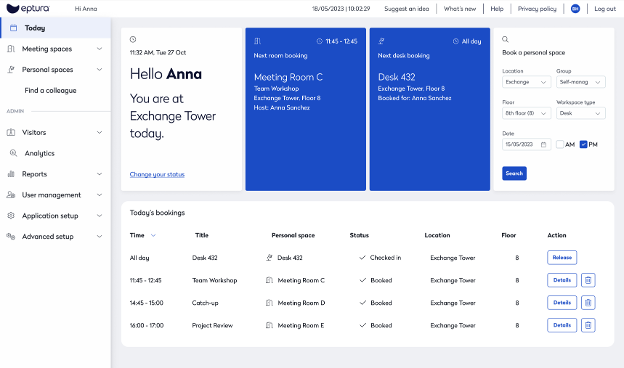This screenshot has height=368, width=624.
Task: Open Details for Project Review
Action: (562, 325)
